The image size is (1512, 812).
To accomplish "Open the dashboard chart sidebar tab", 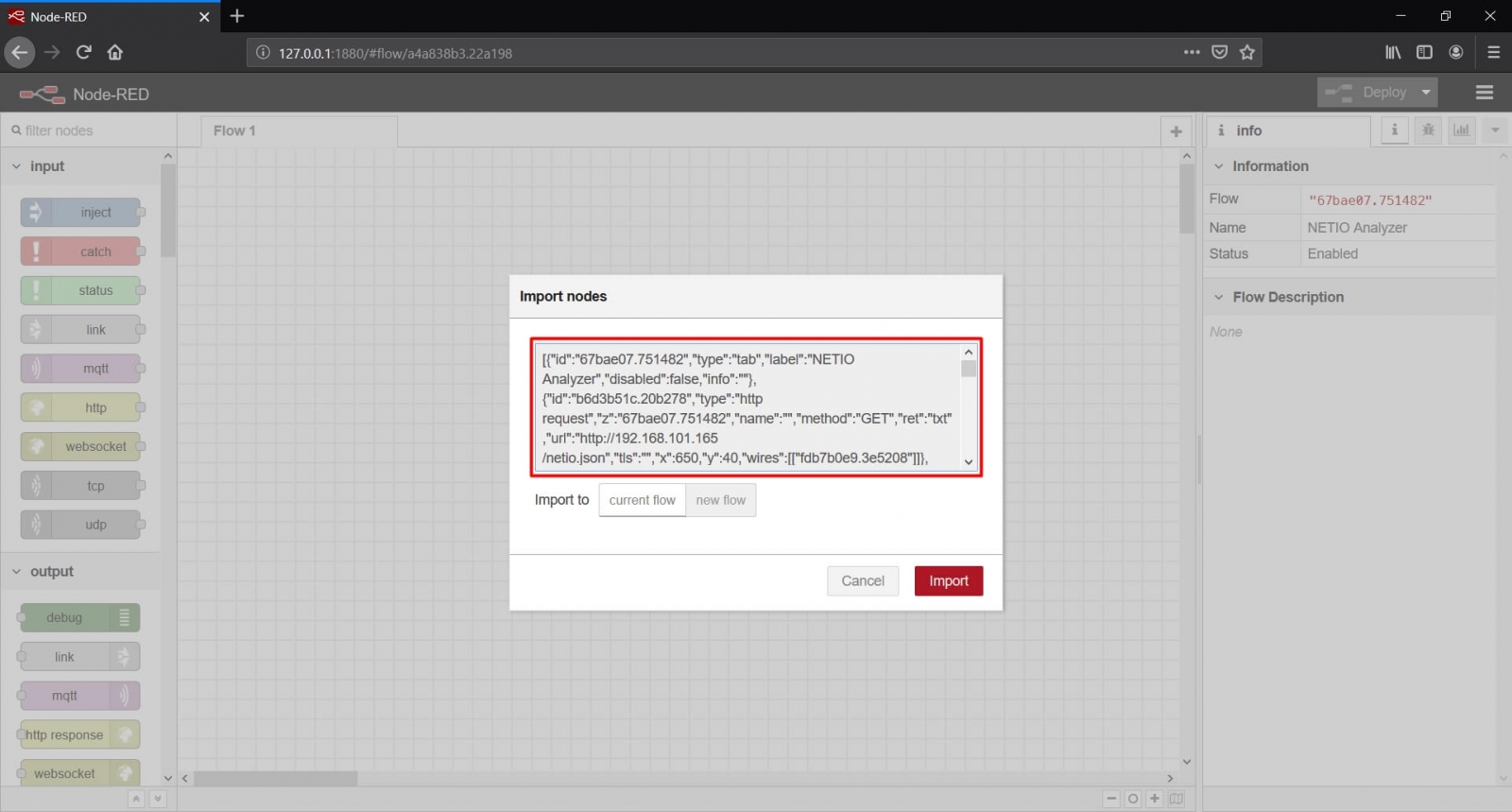I will (x=1462, y=130).
